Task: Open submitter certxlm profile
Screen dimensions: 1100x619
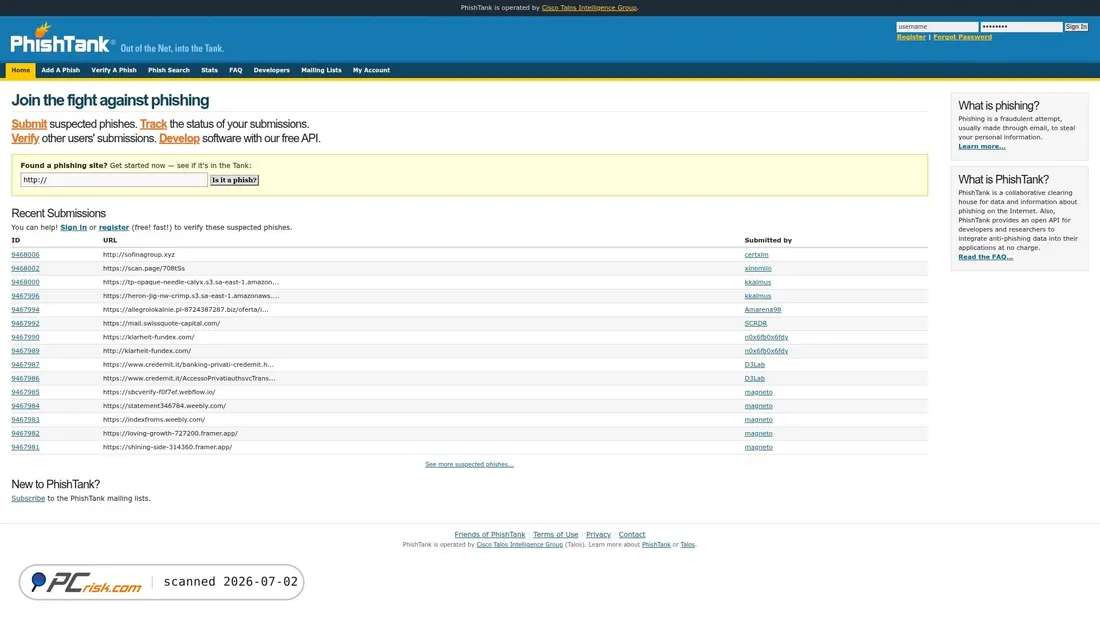Action: 756,255
